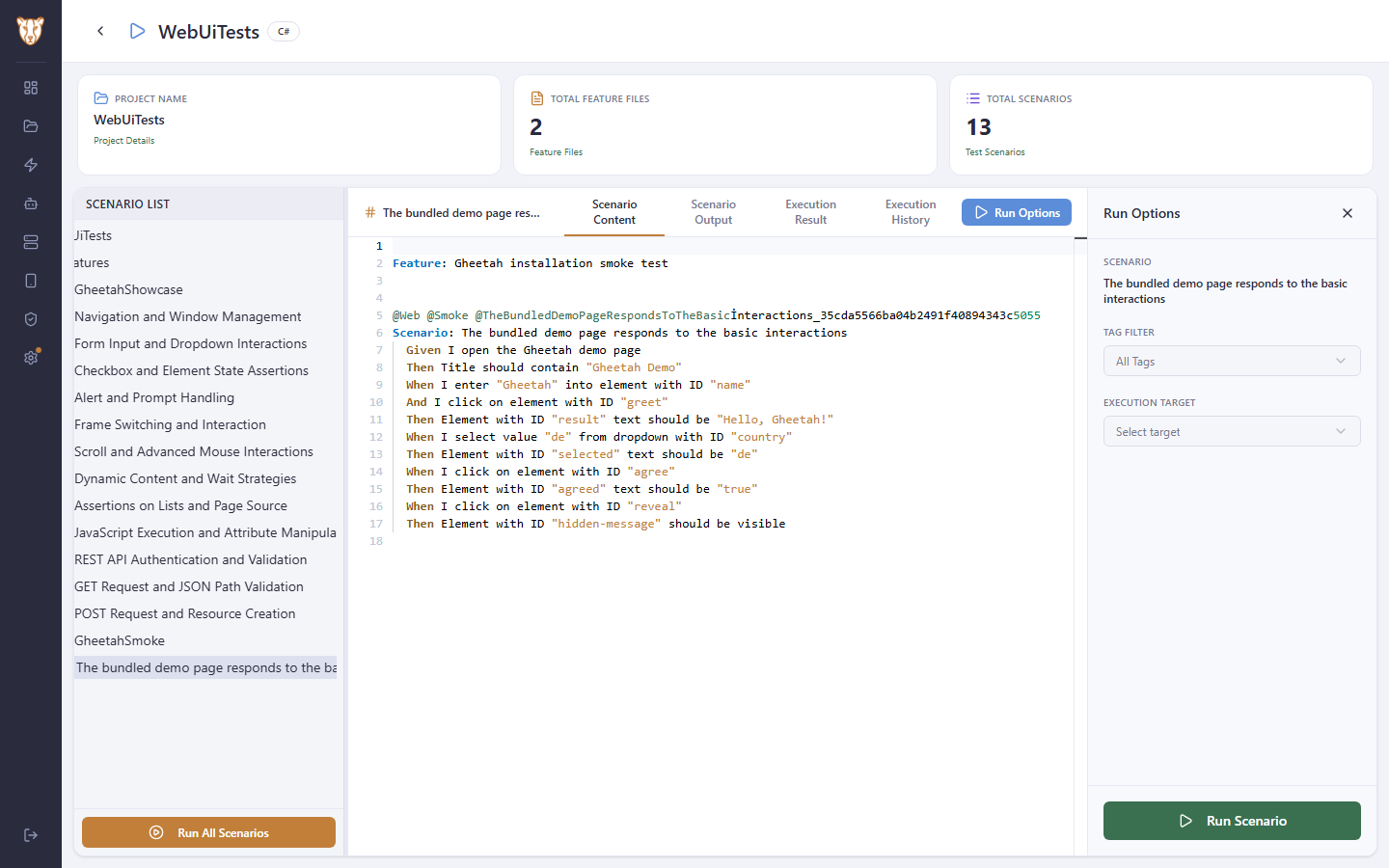Click the C# language badge
The width and height of the screenshot is (1389, 868).
click(284, 32)
